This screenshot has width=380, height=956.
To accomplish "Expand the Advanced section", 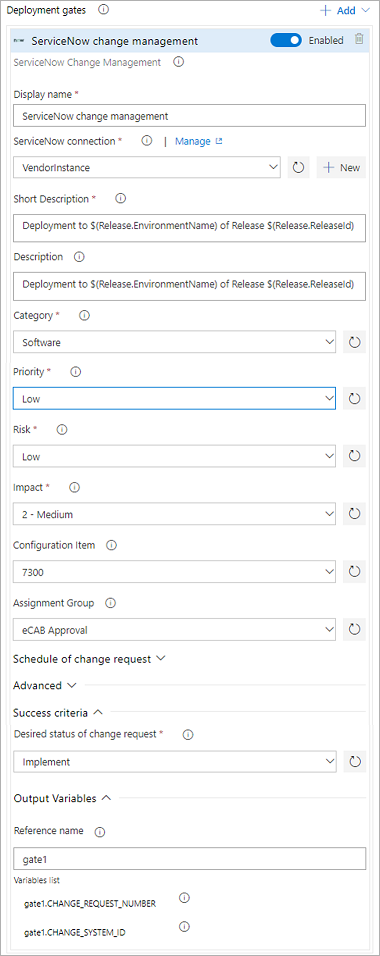I will [45, 685].
